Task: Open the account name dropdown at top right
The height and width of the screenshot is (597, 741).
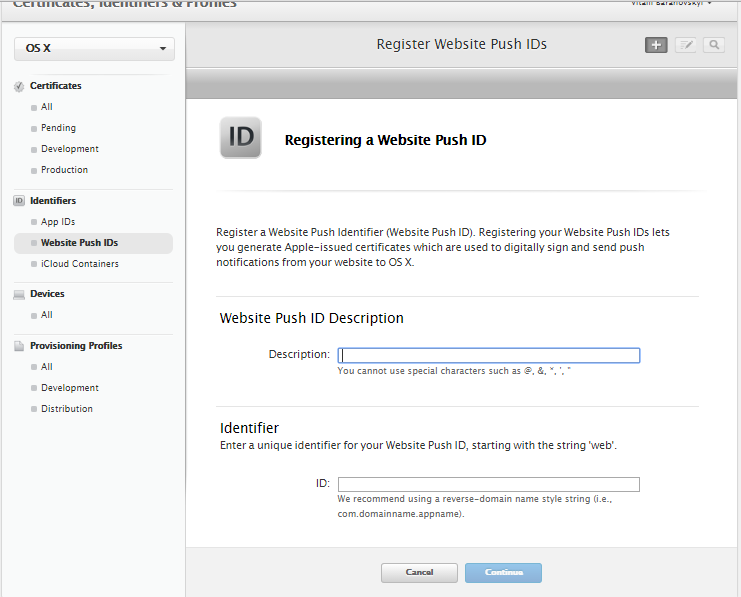Action: click(x=671, y=3)
